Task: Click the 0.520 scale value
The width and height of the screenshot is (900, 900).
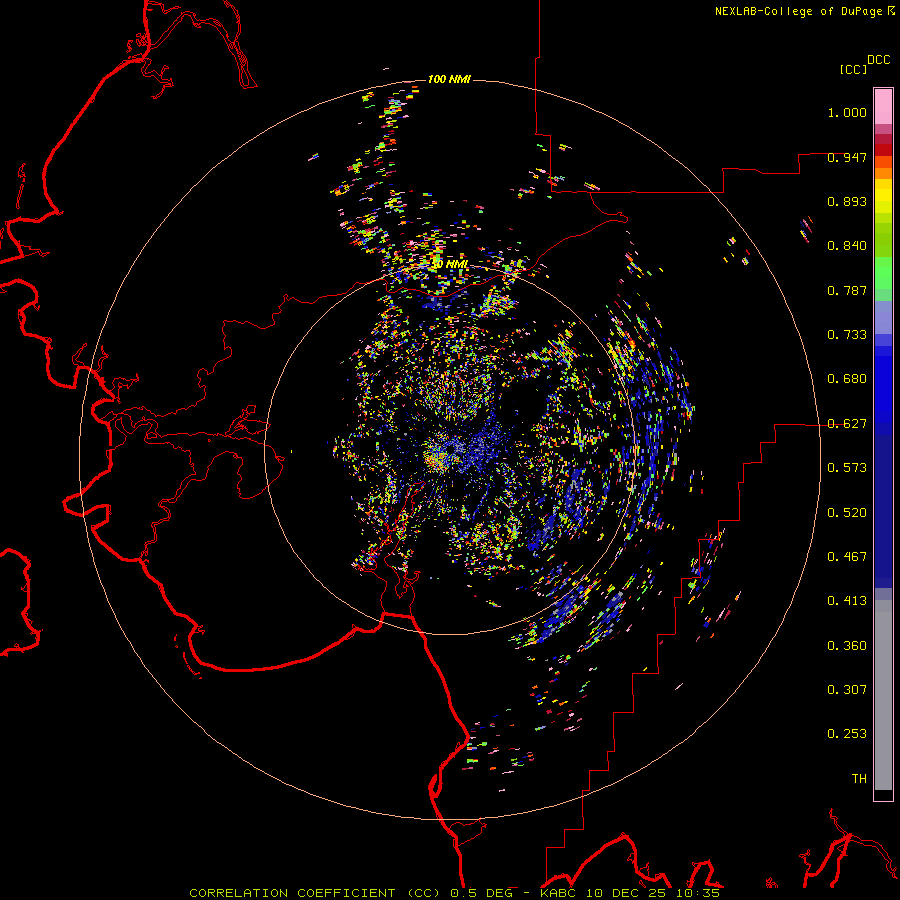Action: point(847,513)
